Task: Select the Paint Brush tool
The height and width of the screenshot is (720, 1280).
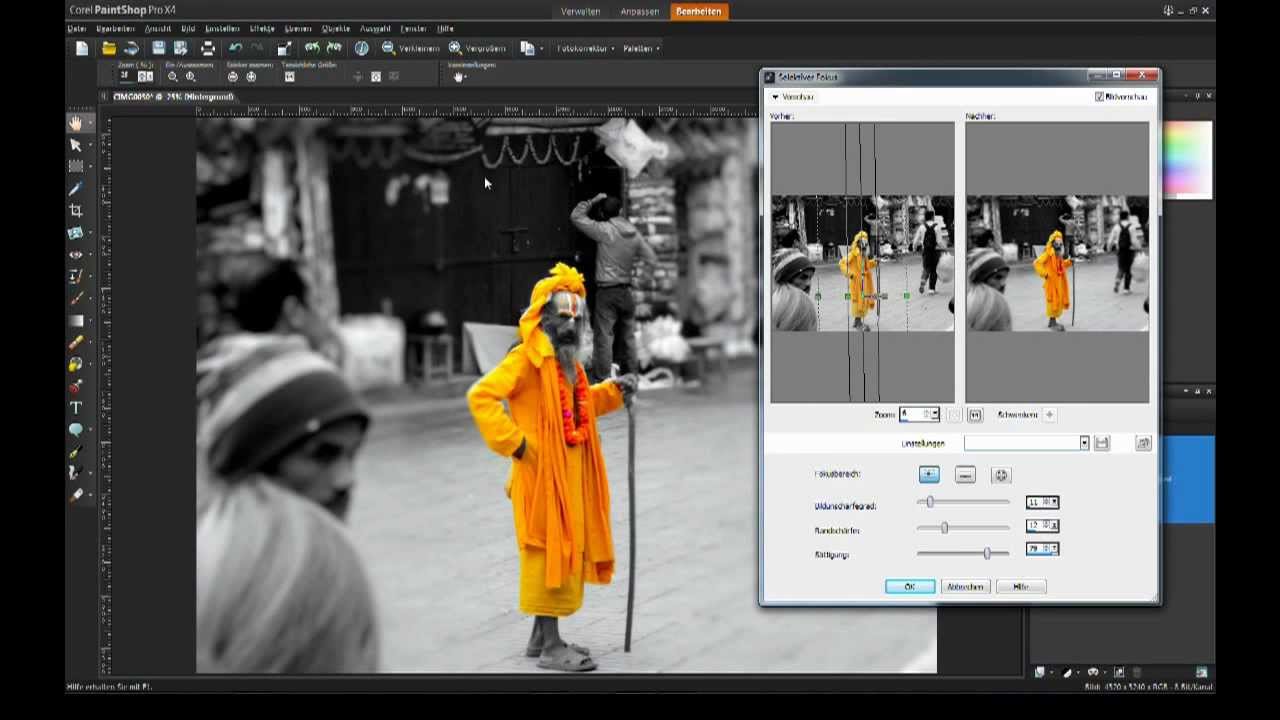Action: tap(75, 299)
